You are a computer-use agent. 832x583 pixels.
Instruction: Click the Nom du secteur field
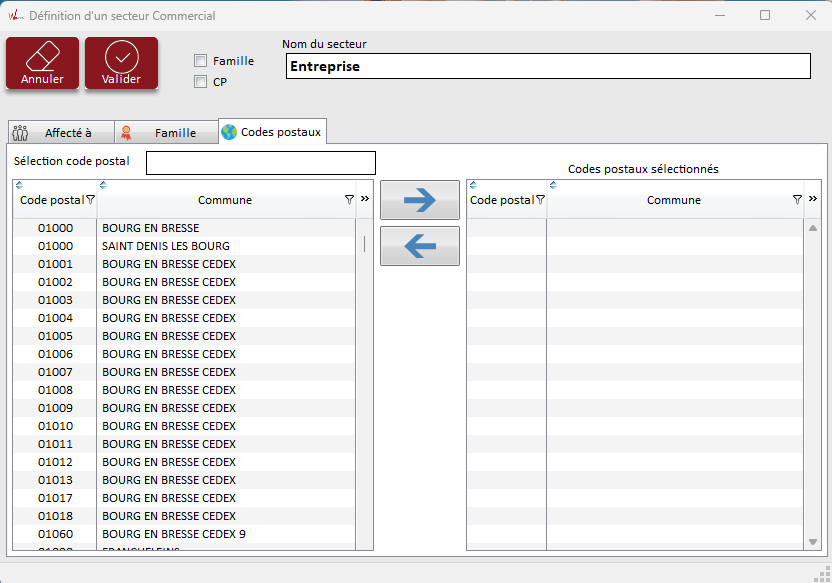[x=547, y=66]
